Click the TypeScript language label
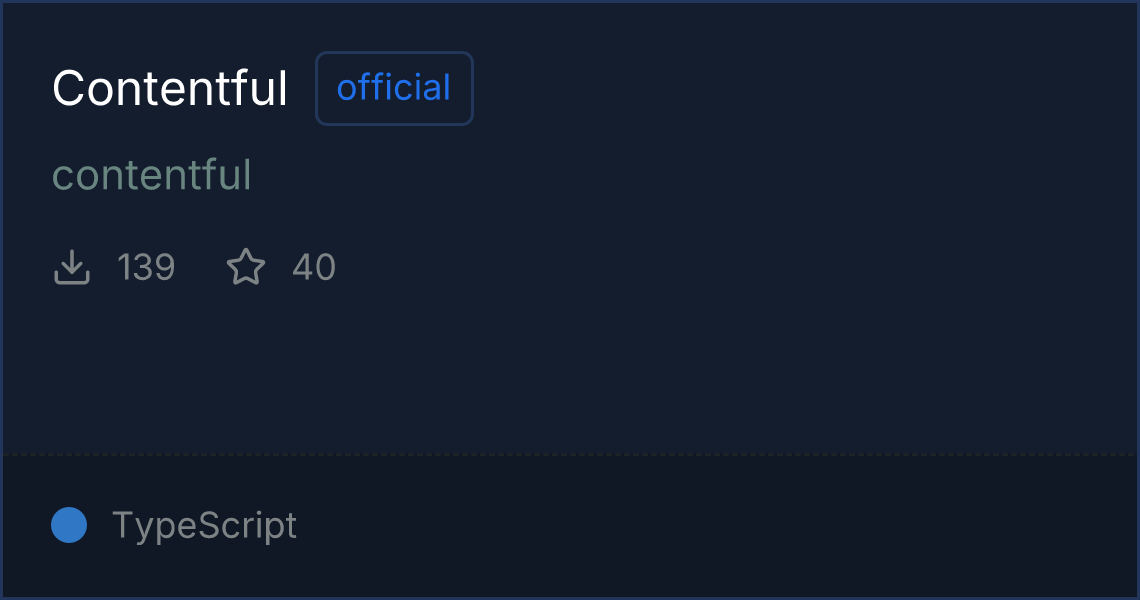Screen dimensions: 1140x600 pos(204,525)
